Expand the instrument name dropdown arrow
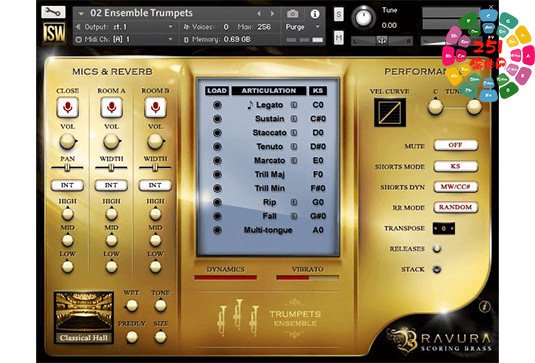535x363 pixels. (x=81, y=14)
